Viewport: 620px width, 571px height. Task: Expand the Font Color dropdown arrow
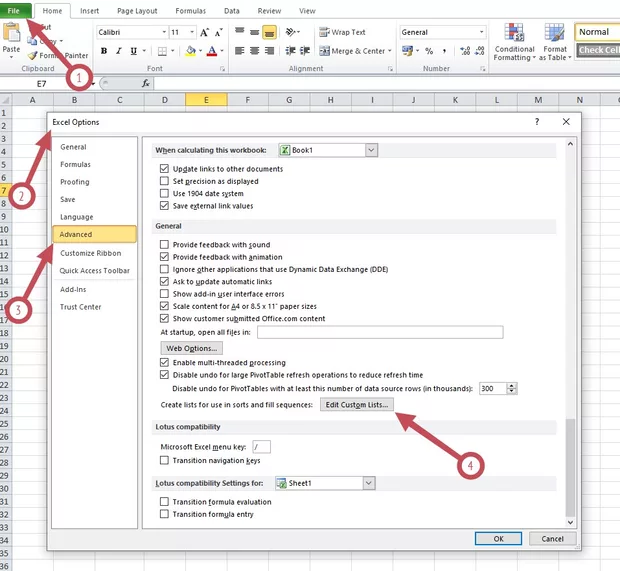pyautogui.click(x=222, y=51)
